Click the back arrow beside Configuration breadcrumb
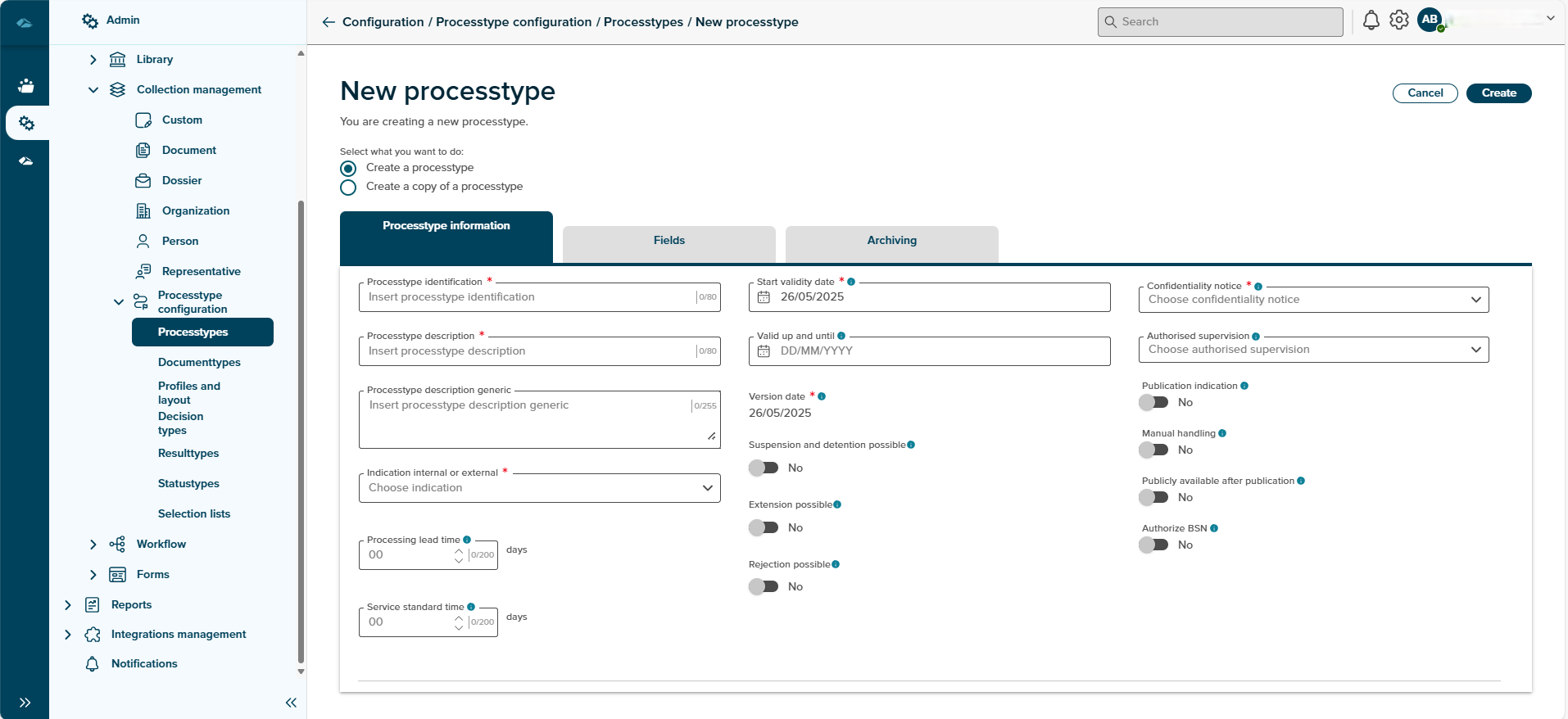The width and height of the screenshot is (1568, 719). 329,22
